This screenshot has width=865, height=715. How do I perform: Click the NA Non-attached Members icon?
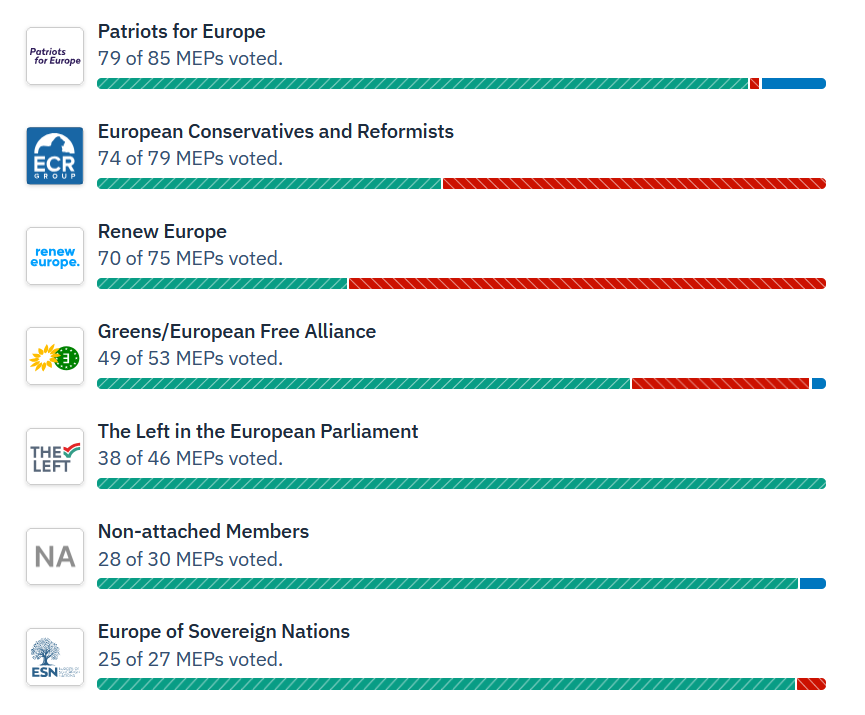point(55,556)
